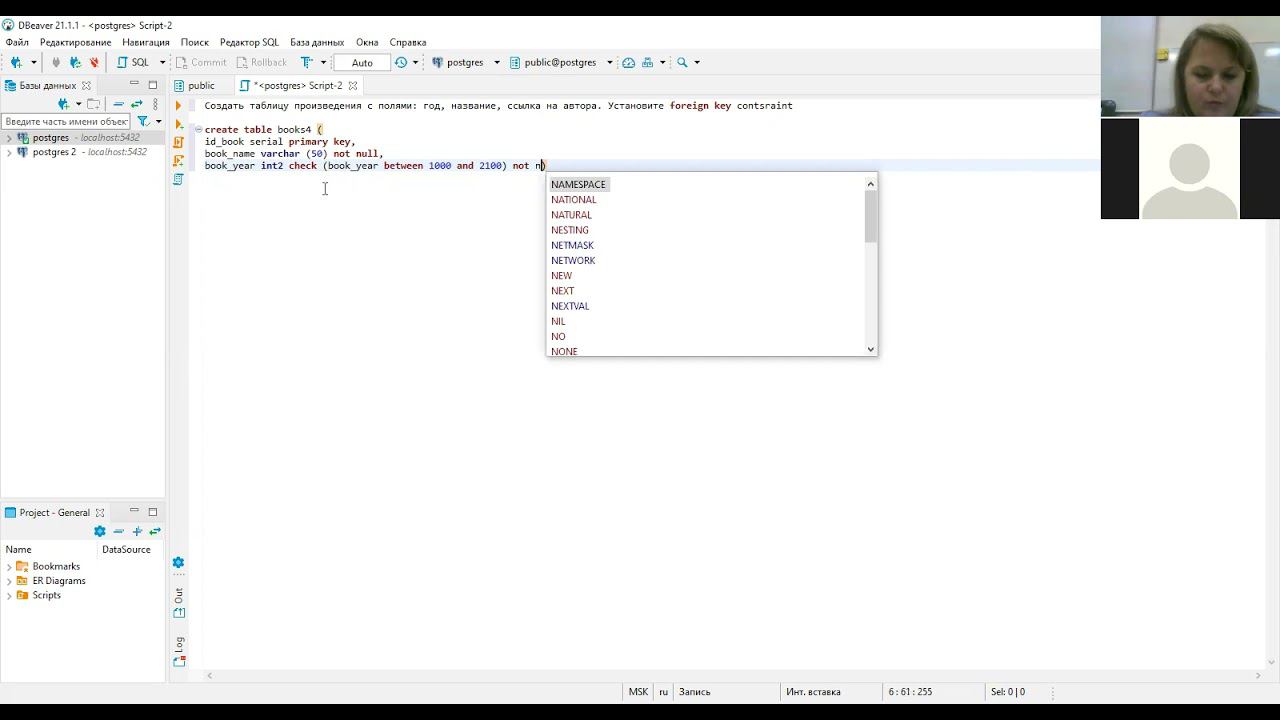Click the plus icon in Project panel
This screenshot has height=720, width=1280.
click(x=137, y=531)
